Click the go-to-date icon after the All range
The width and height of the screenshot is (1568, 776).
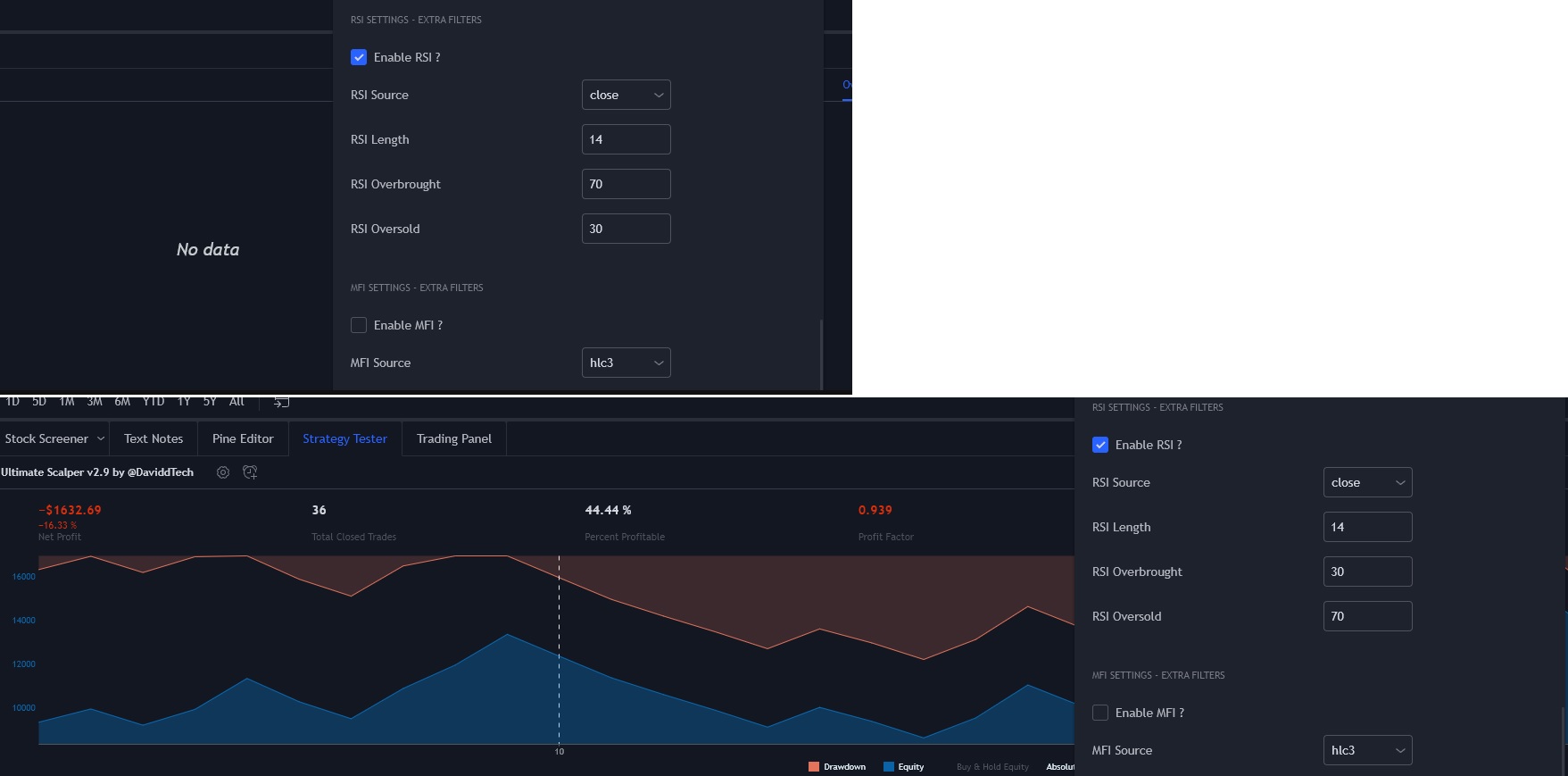click(281, 403)
